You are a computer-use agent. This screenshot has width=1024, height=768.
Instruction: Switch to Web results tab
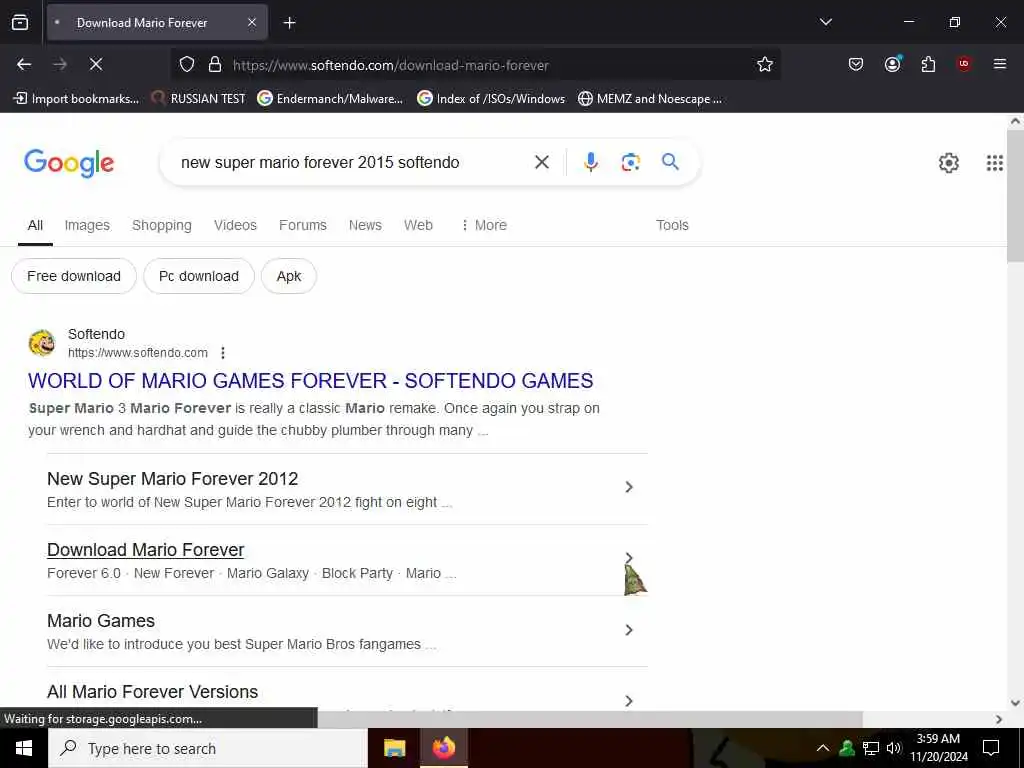tap(418, 225)
